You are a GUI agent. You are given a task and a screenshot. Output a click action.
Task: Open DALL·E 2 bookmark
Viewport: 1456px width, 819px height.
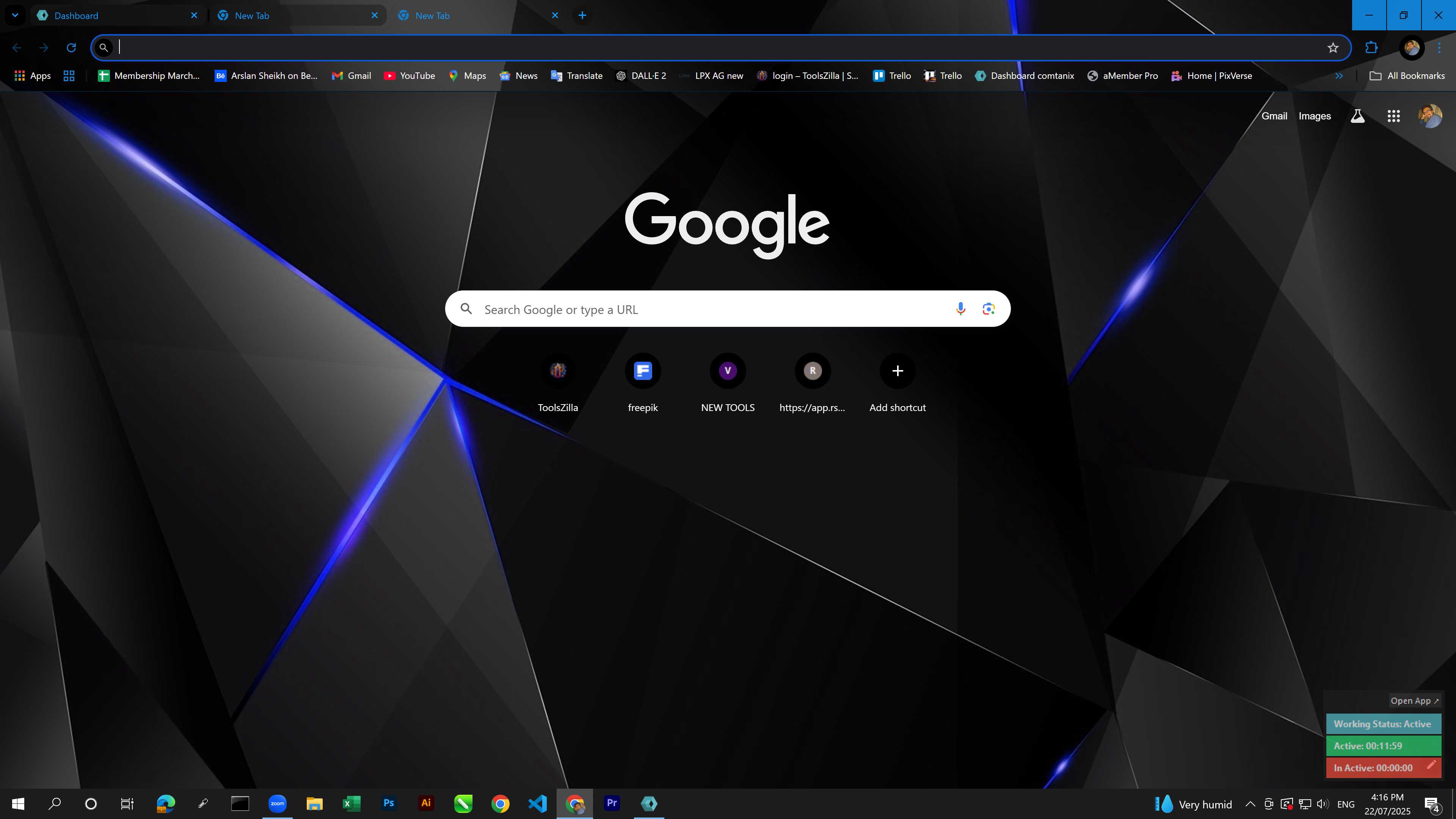[641, 76]
